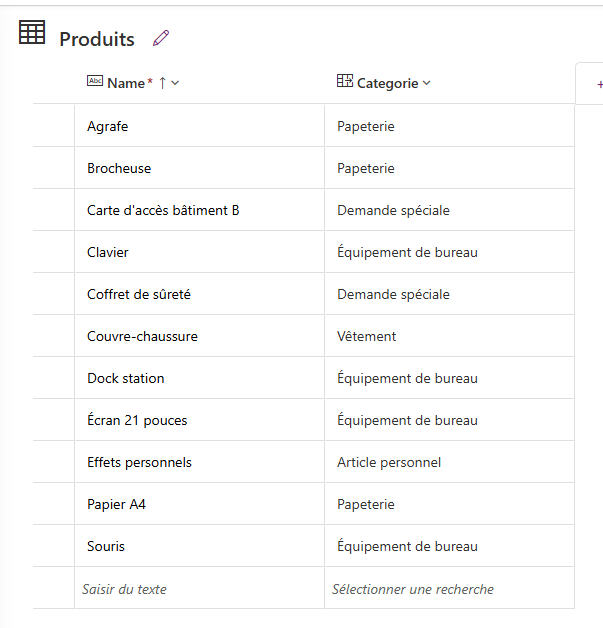
Task: Open the Sélectionner une recherche lookup field
Action: click(x=449, y=588)
